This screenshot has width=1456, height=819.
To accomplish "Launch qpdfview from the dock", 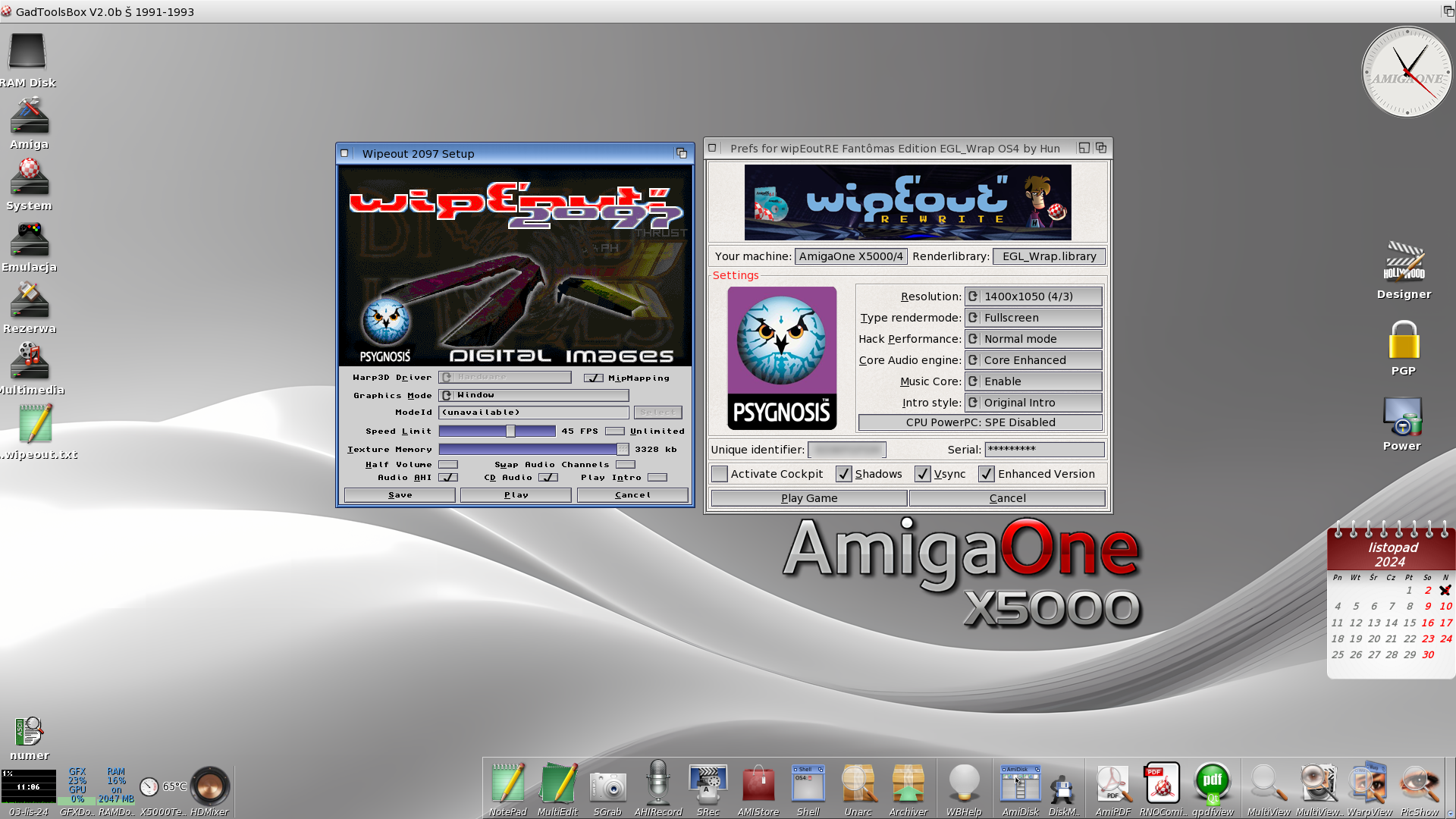I will [1213, 784].
